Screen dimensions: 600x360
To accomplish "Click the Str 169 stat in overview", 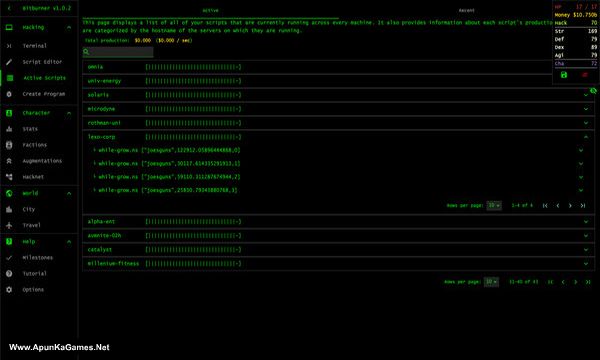I will point(576,31).
